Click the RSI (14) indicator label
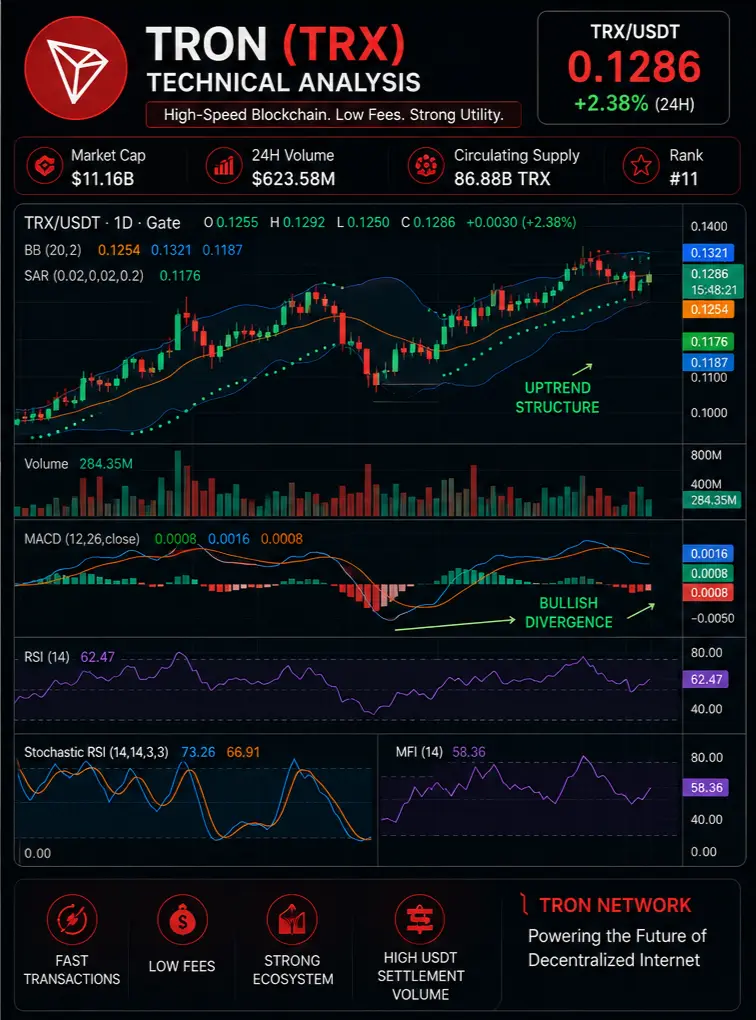756x1020 pixels. [46, 657]
